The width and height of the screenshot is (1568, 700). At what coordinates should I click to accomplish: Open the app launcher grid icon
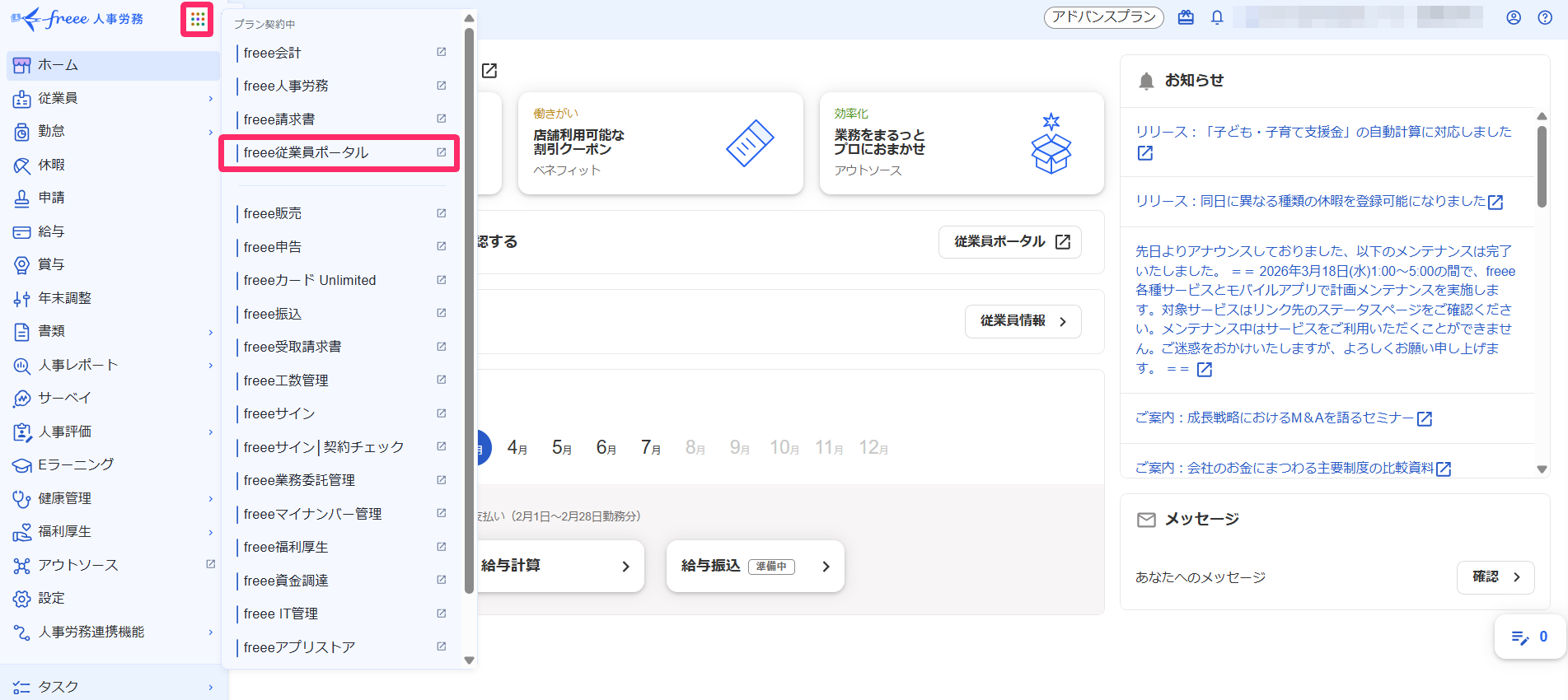[198, 19]
